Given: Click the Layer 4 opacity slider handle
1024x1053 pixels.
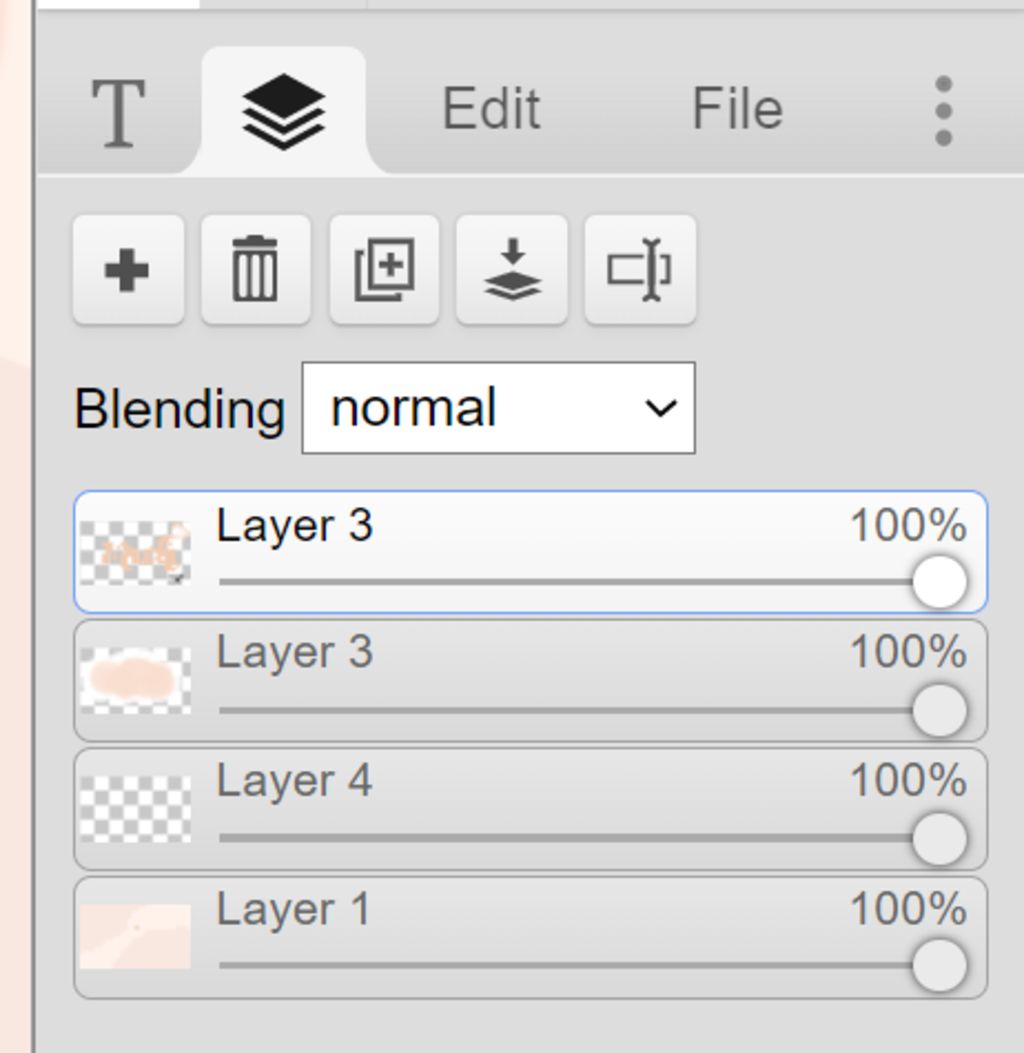Looking at the screenshot, I should click(x=939, y=838).
